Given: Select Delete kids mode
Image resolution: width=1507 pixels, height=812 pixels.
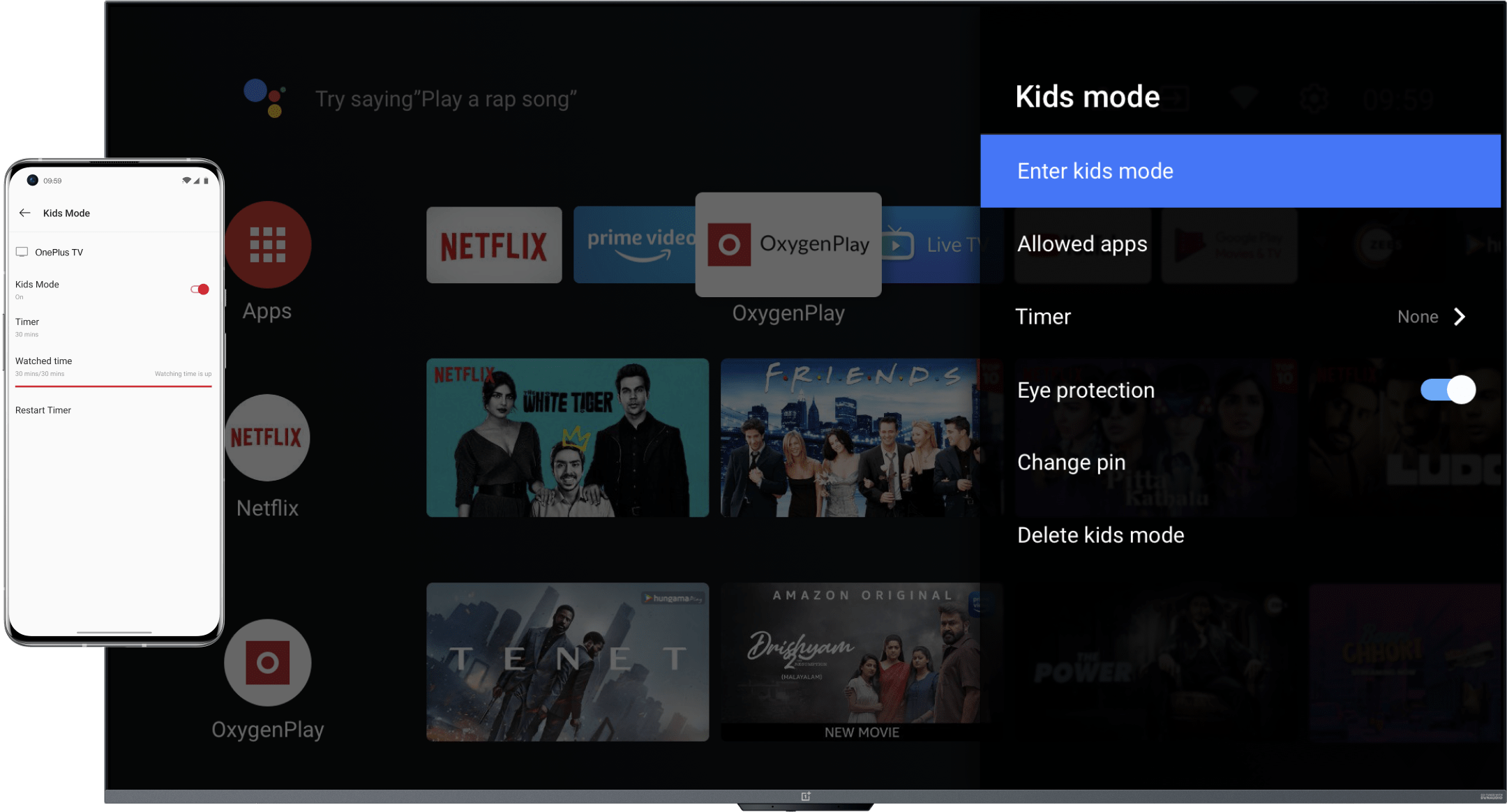Looking at the screenshot, I should [x=1100, y=535].
